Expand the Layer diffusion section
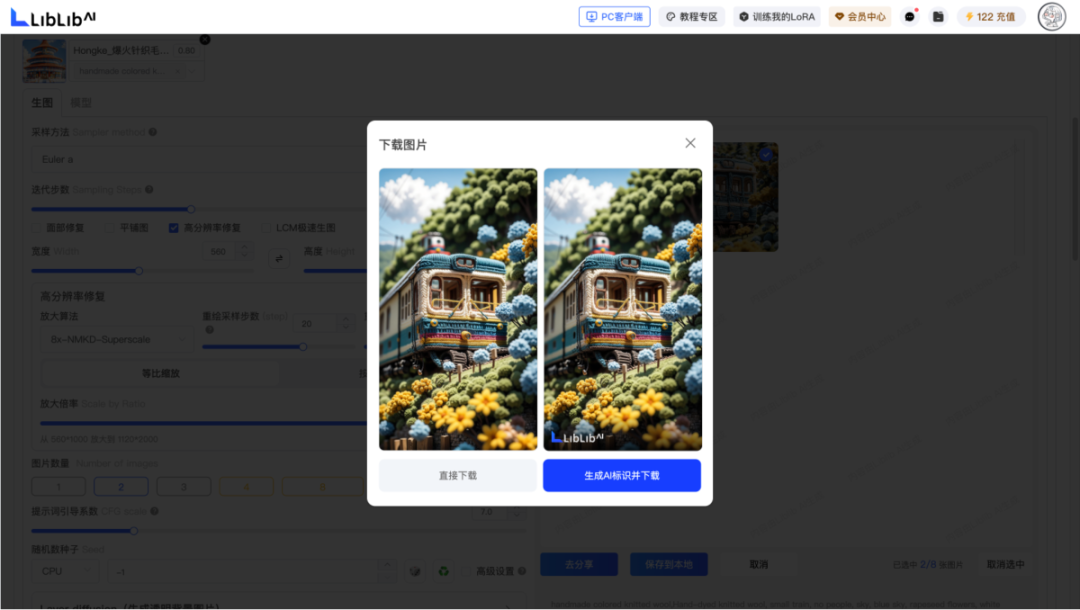 coord(508,605)
